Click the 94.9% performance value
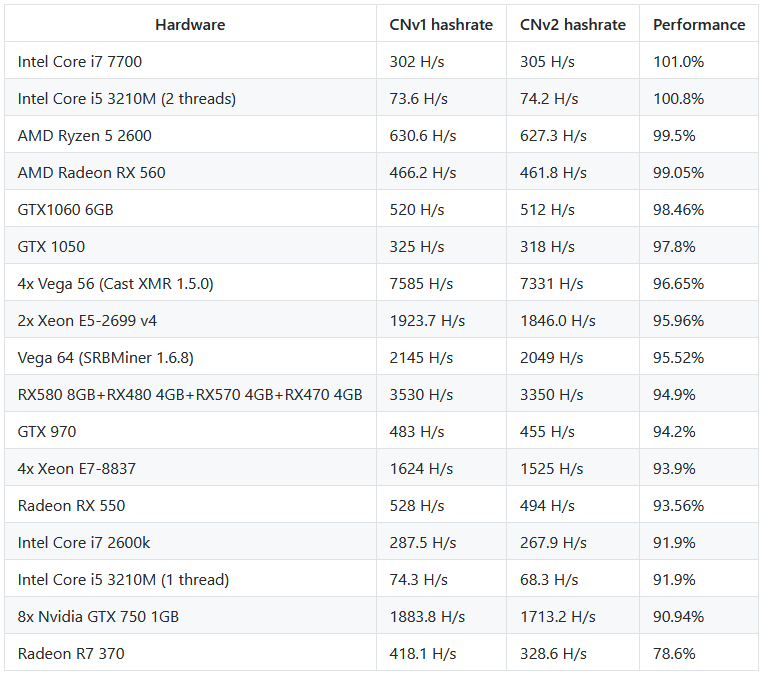Screen dimensions: 765x677 tap(674, 395)
